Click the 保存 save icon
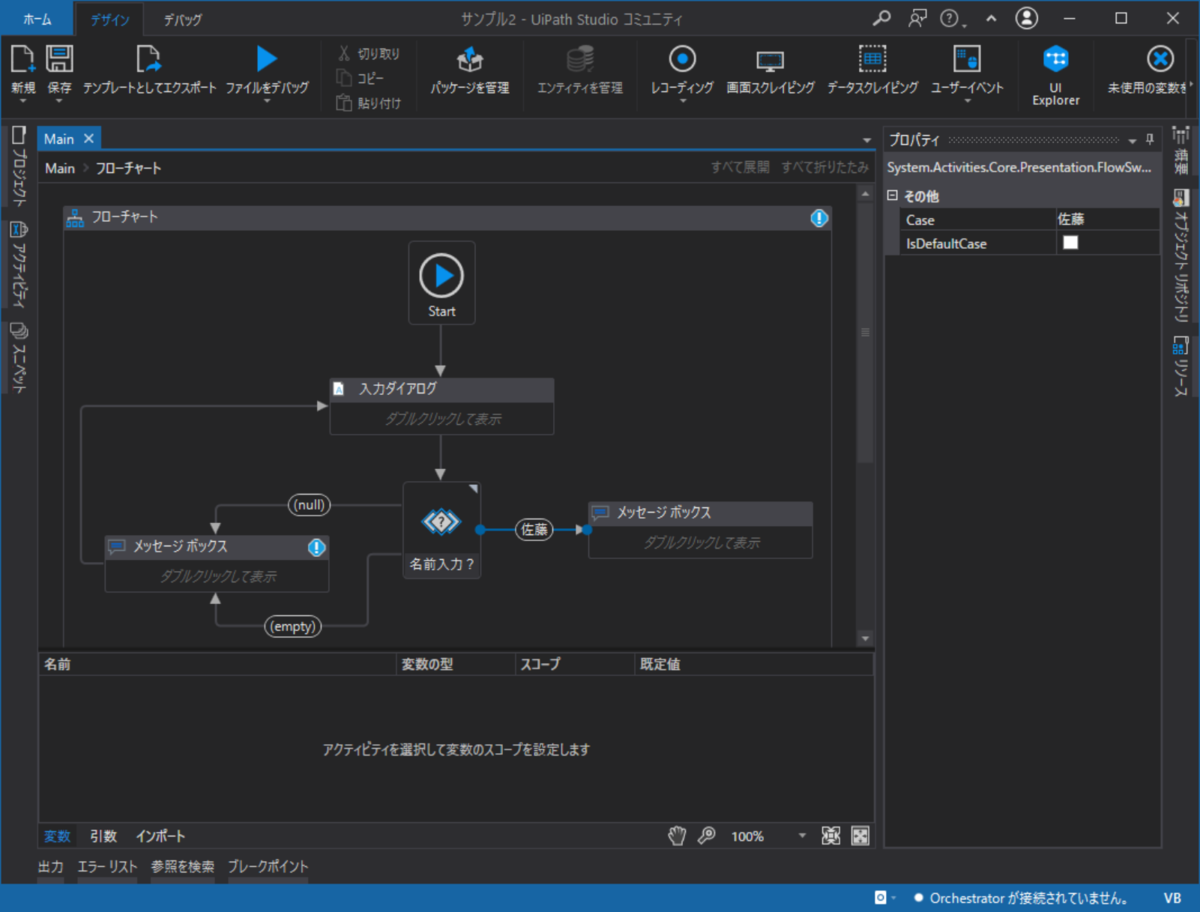The width and height of the screenshot is (1200, 912). coord(60,59)
